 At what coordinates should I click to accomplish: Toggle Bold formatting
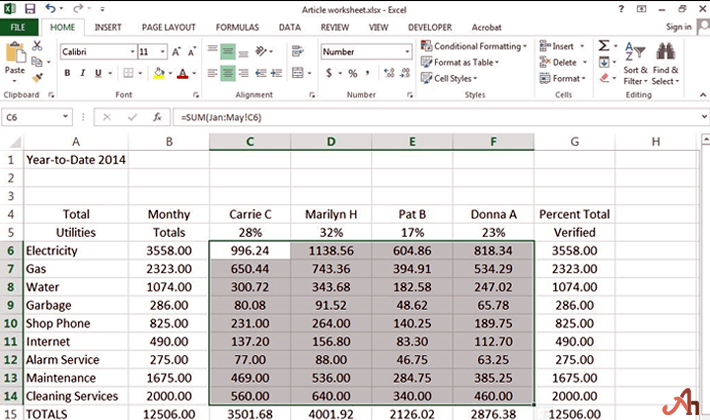68,73
